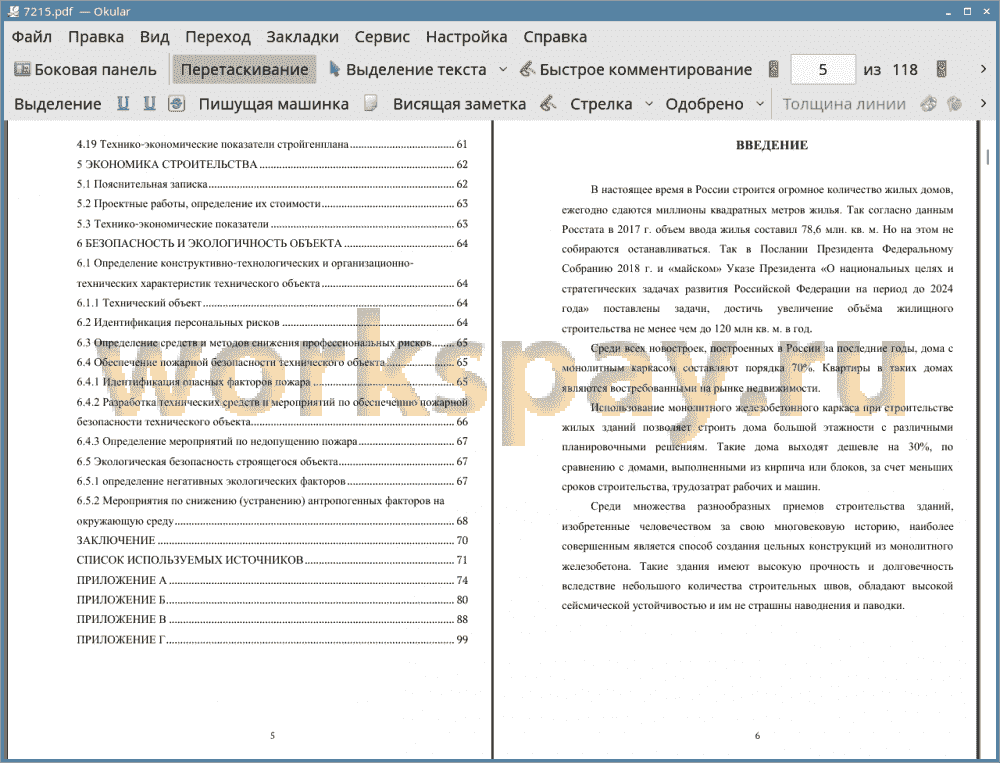Open the Сервис menu
1000x763 pixels.
click(x=382, y=37)
